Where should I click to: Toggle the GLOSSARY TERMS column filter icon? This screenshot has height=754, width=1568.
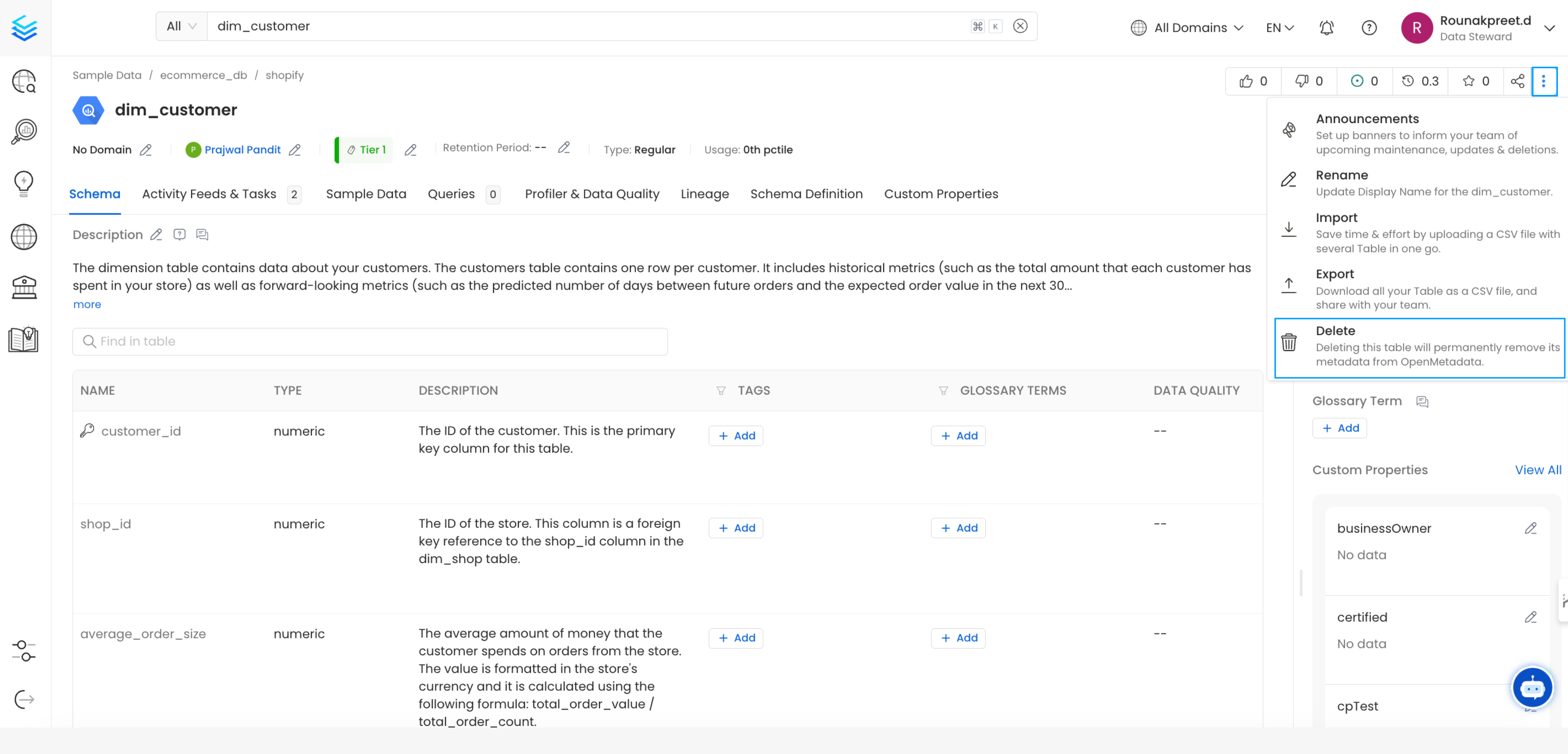coord(943,391)
